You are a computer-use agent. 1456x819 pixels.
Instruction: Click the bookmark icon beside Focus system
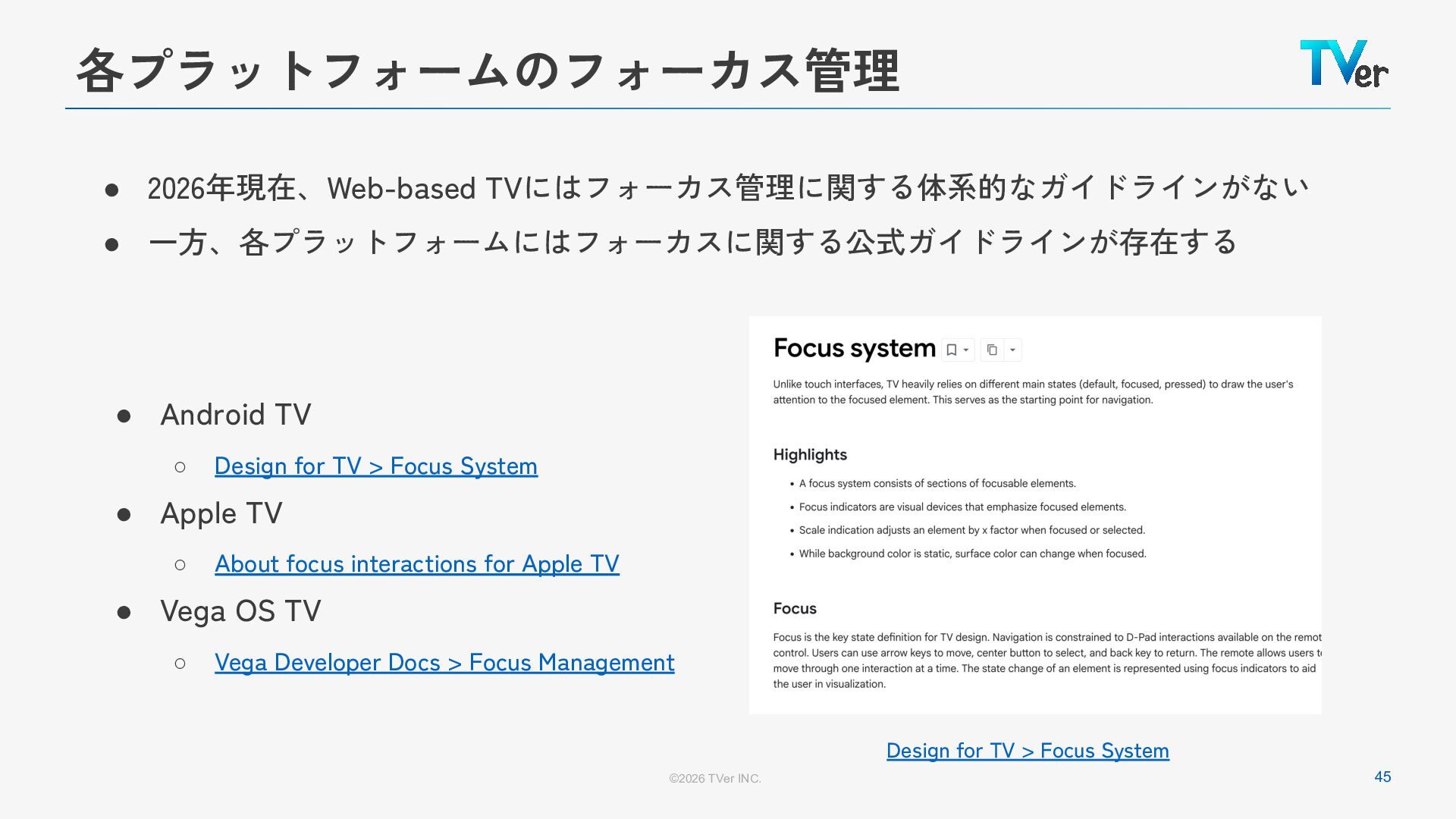pyautogui.click(x=951, y=350)
